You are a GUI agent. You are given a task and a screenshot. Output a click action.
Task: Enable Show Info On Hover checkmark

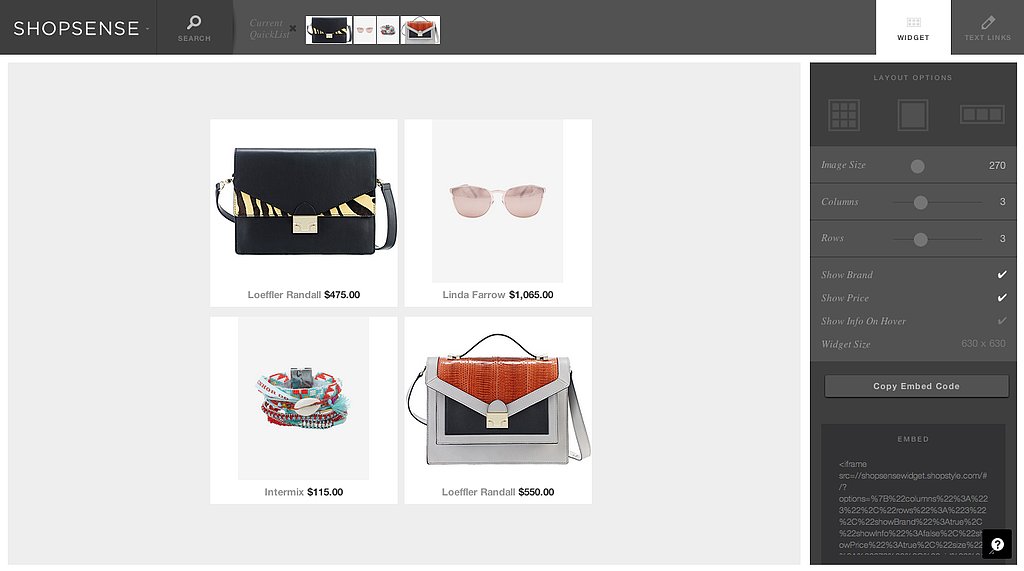[x=1002, y=321]
